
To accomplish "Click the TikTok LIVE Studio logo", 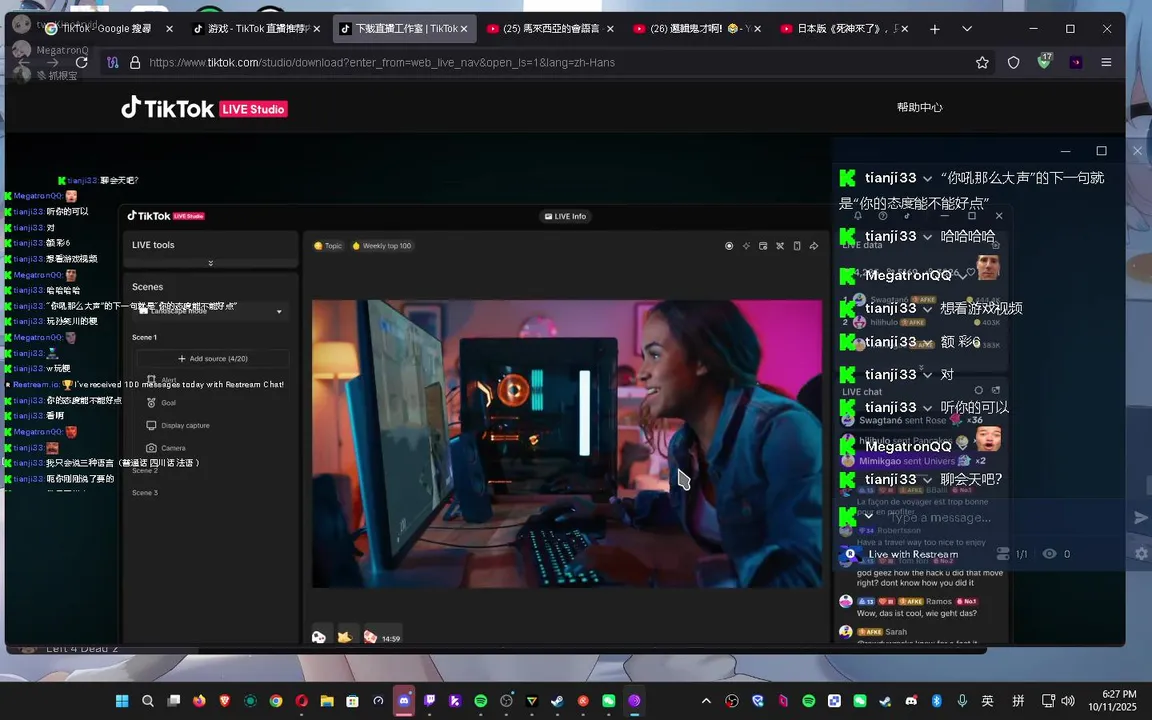I will tap(204, 108).
